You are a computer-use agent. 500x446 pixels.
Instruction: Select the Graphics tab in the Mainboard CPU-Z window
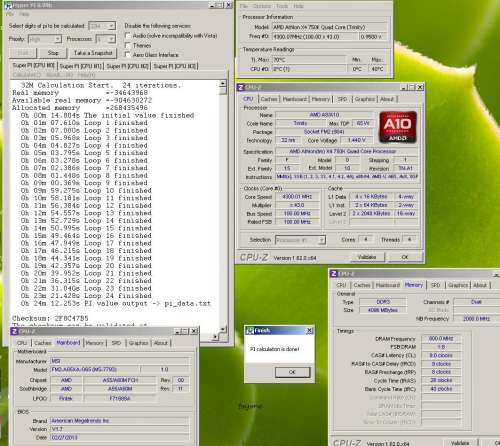[x=138, y=343]
